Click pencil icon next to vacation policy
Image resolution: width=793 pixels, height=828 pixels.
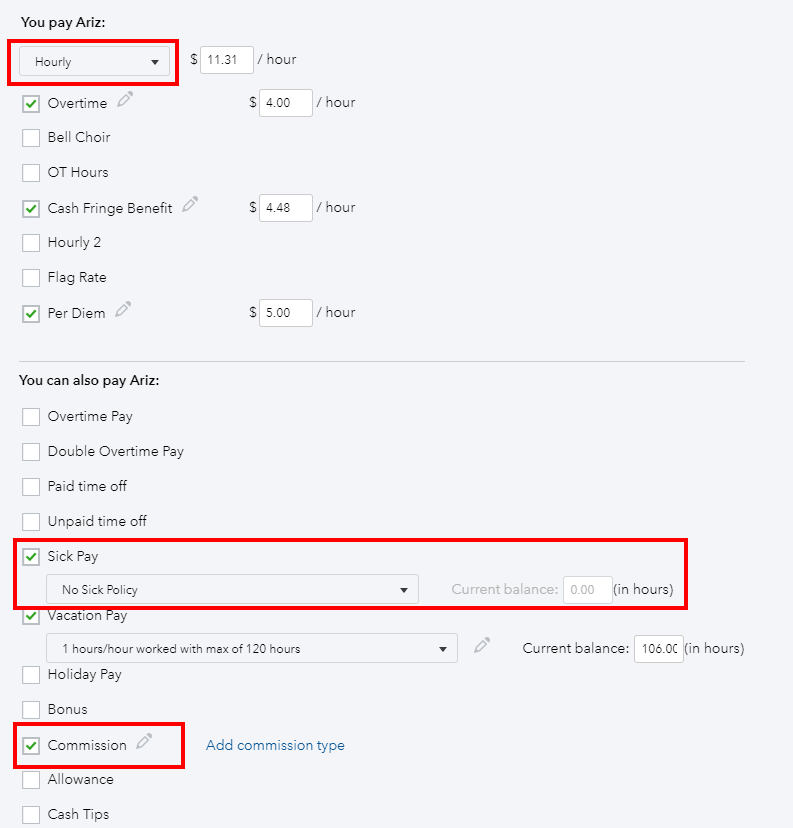point(482,646)
